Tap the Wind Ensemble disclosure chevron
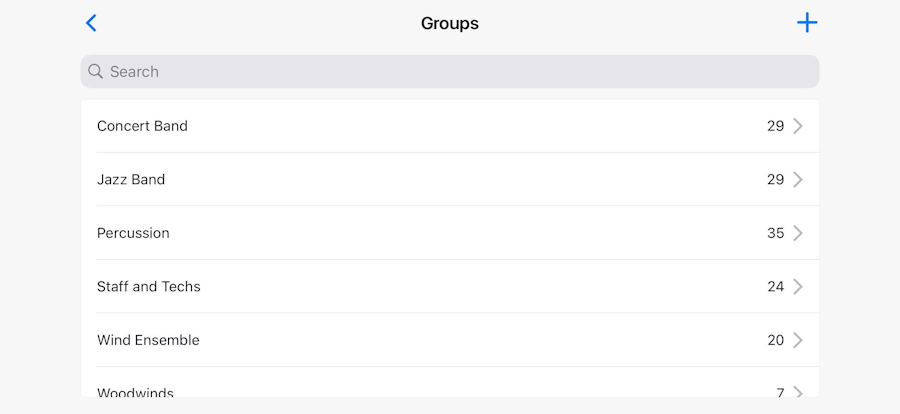The width and height of the screenshot is (900, 414). tap(798, 340)
